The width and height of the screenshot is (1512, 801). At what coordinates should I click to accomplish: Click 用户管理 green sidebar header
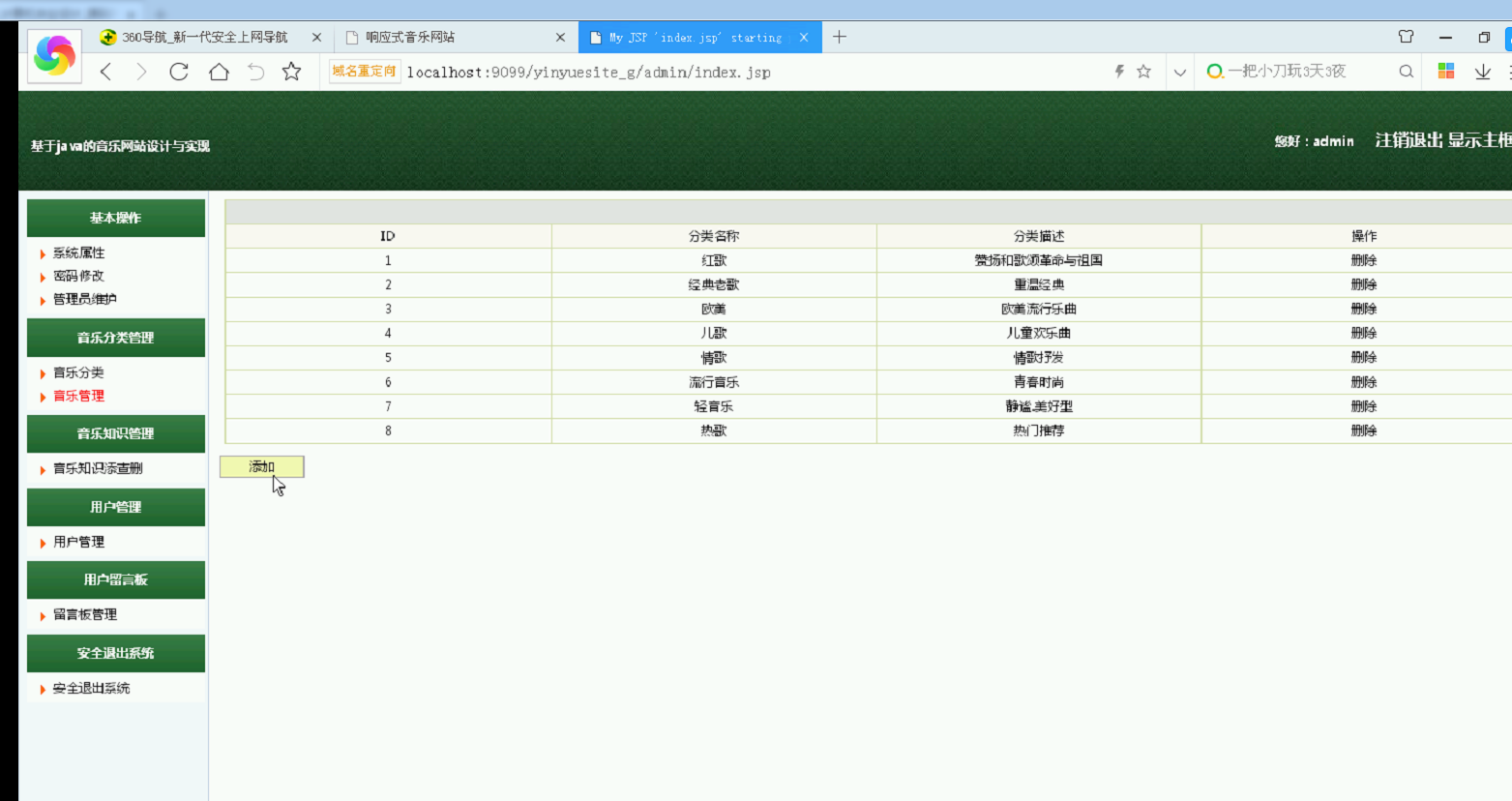click(116, 507)
